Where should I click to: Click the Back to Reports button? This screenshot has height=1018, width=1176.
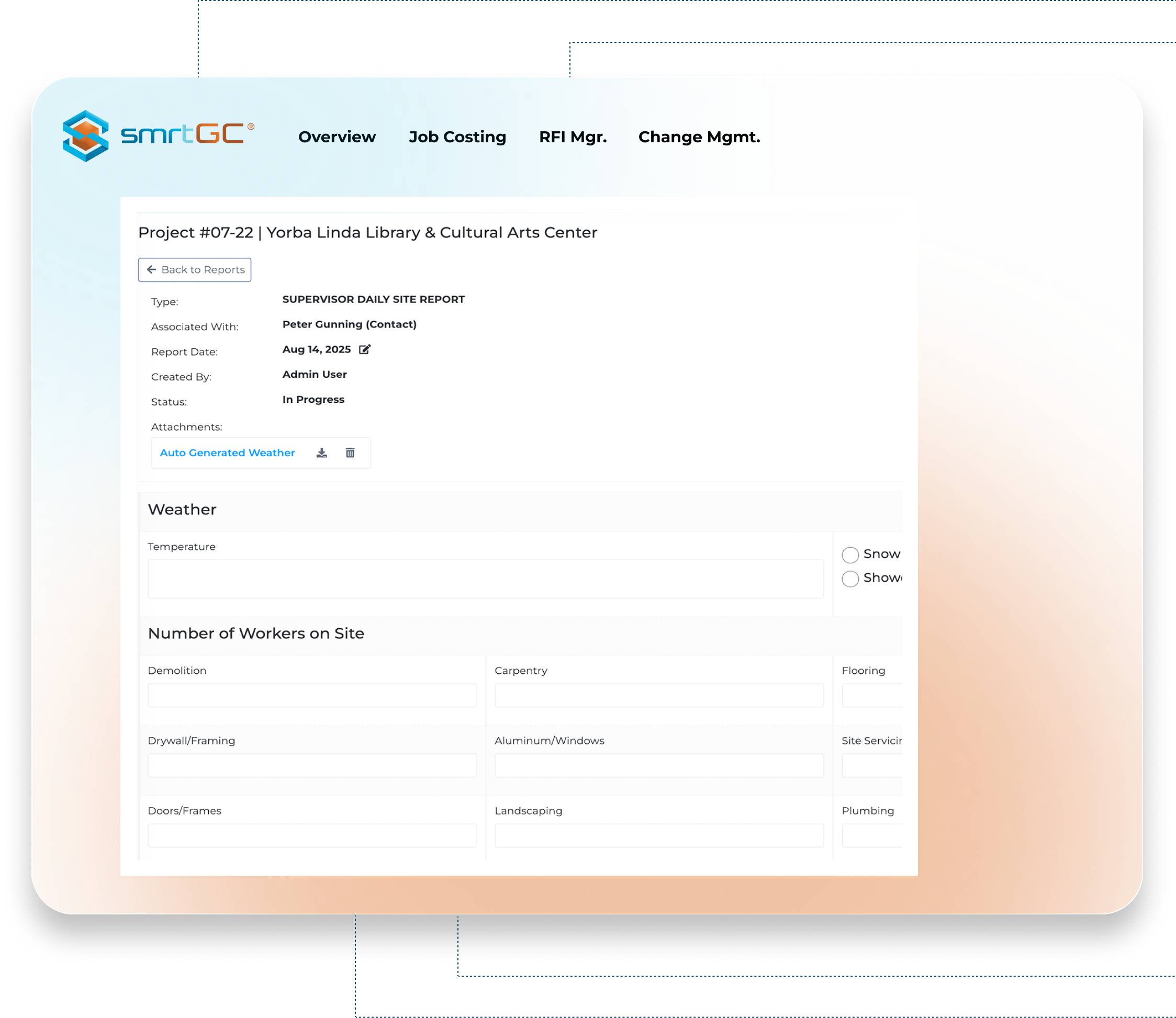click(x=194, y=270)
